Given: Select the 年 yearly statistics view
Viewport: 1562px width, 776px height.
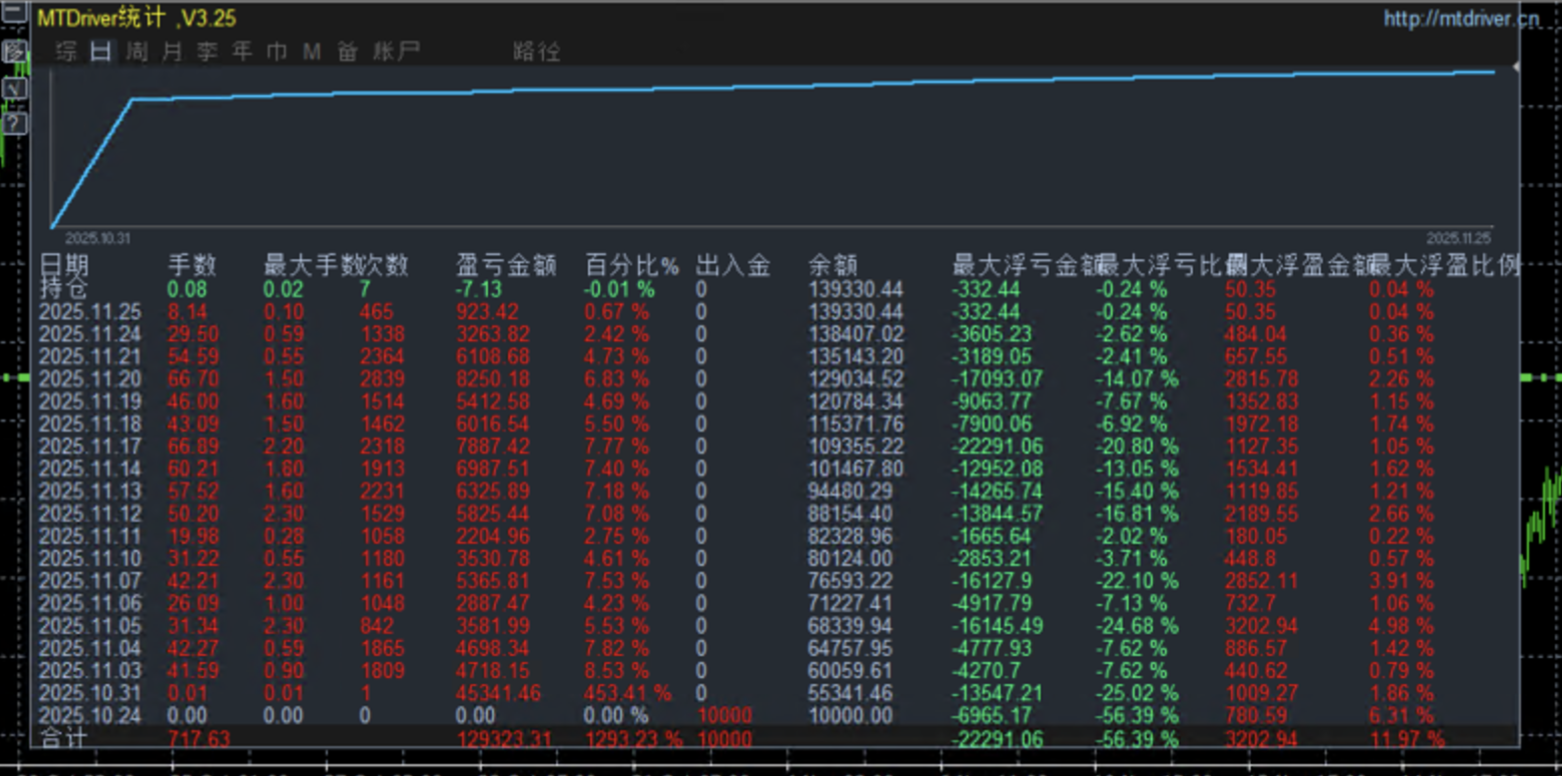Looking at the screenshot, I should [x=240, y=50].
